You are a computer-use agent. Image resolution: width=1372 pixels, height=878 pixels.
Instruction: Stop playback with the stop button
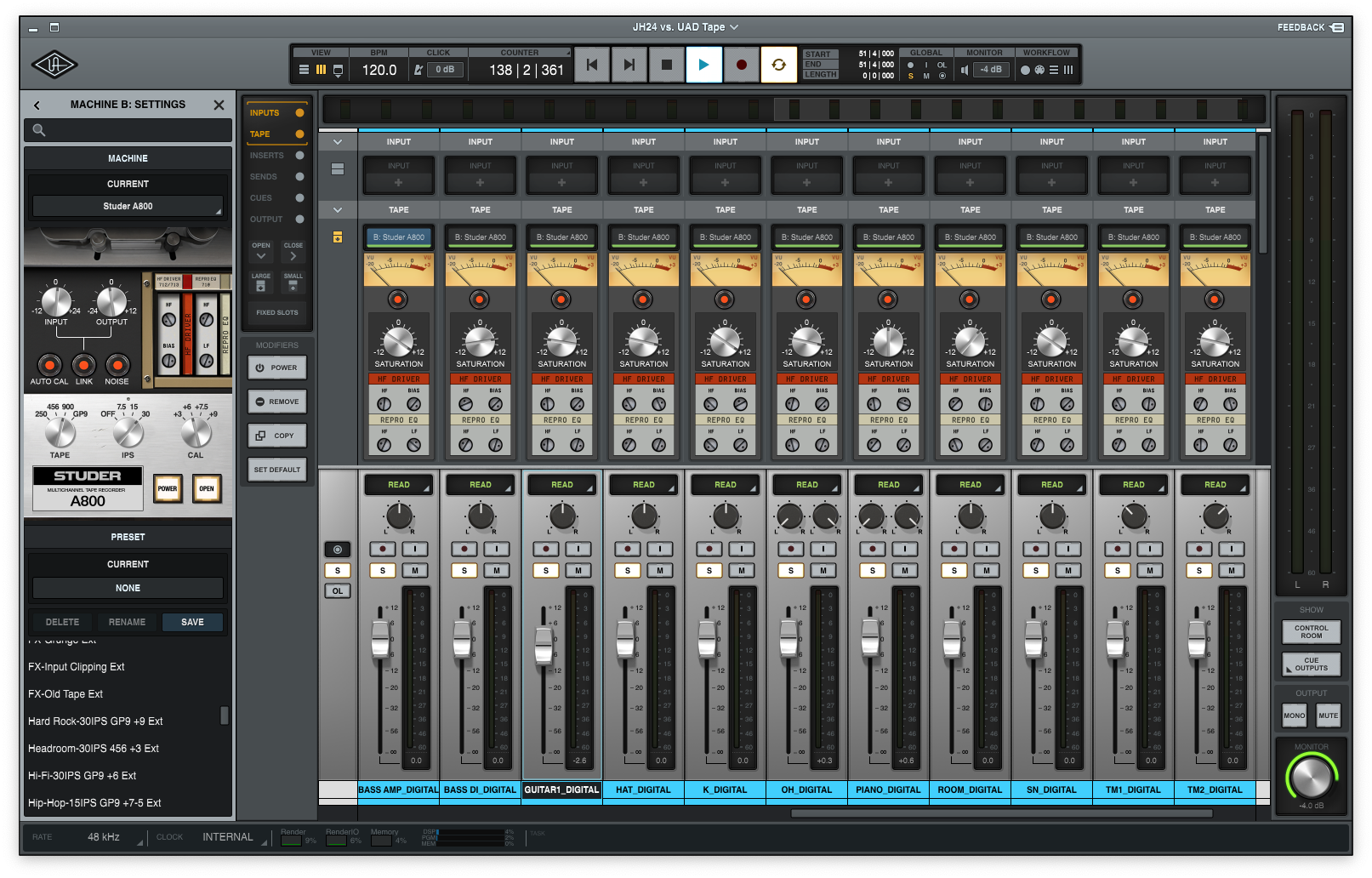tap(667, 65)
